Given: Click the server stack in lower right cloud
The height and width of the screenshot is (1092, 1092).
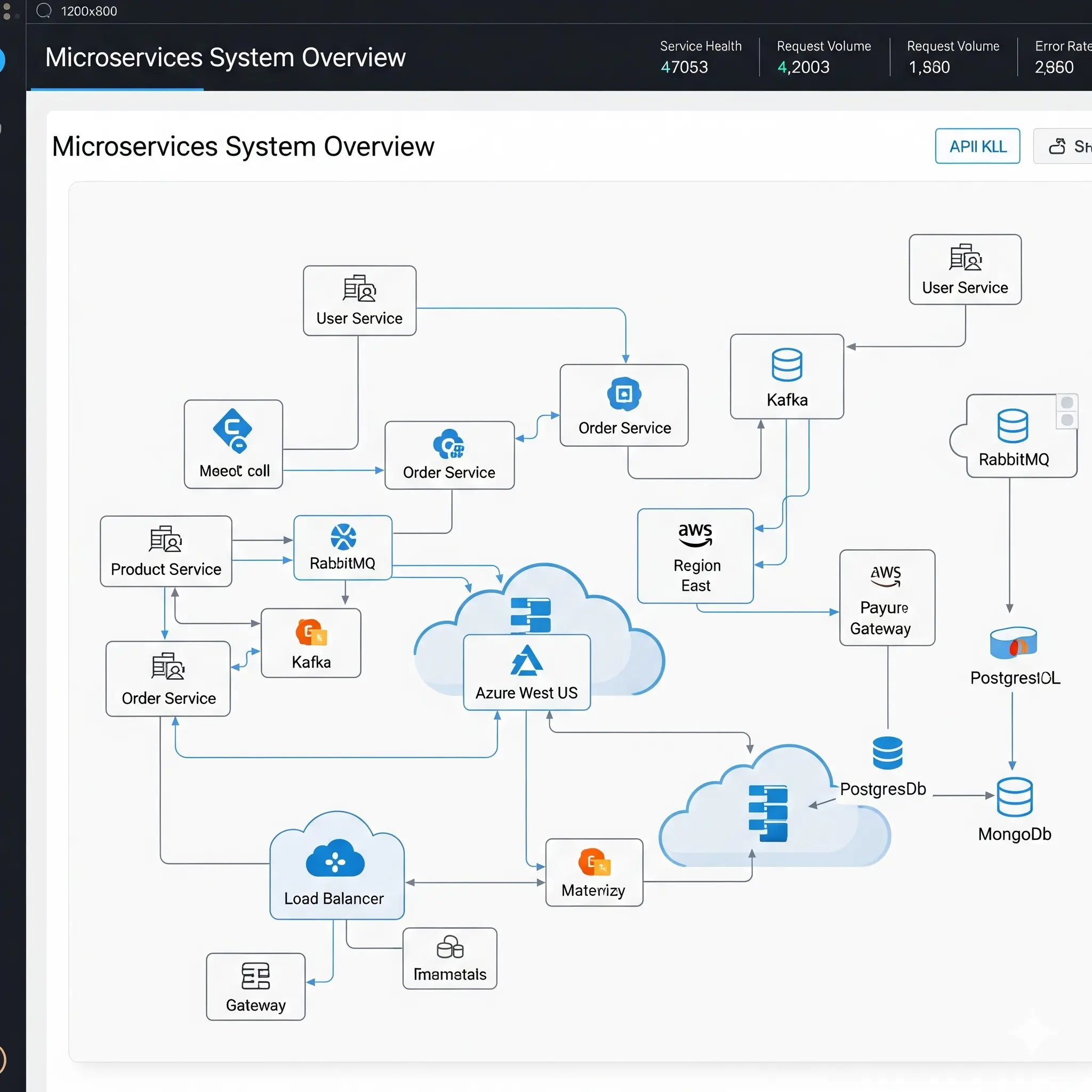Looking at the screenshot, I should 768,813.
